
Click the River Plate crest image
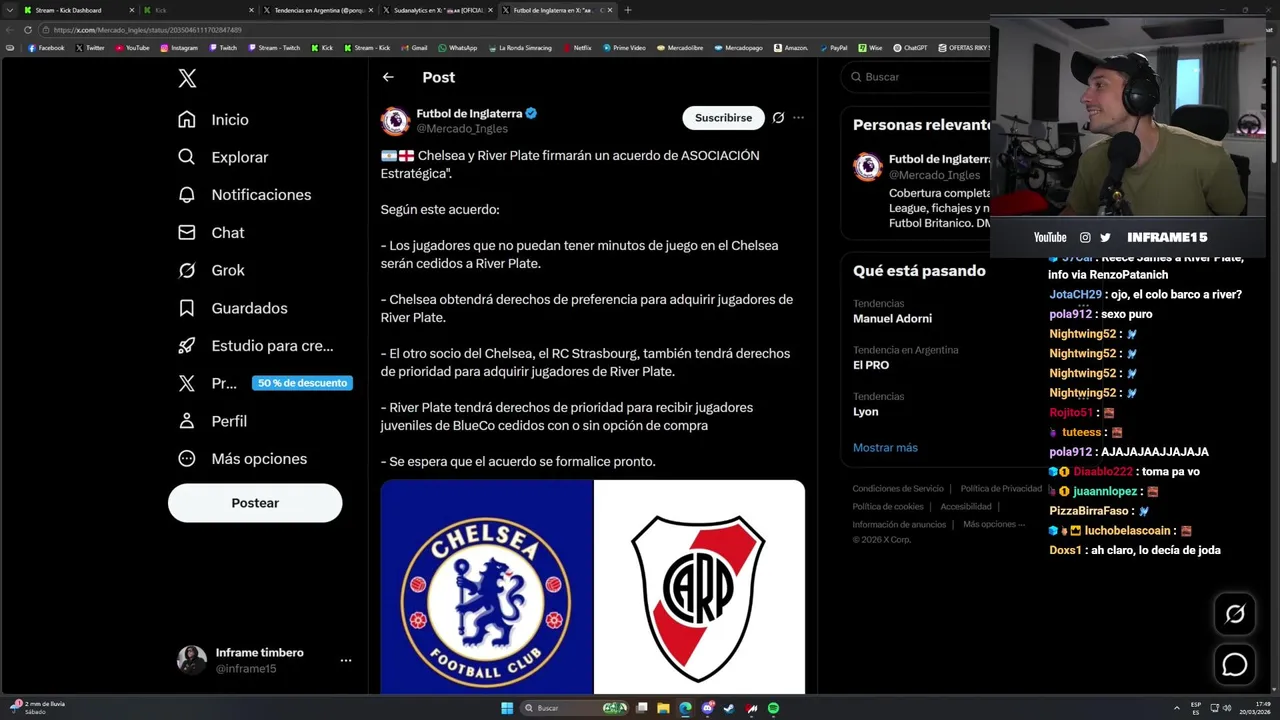tap(699, 587)
